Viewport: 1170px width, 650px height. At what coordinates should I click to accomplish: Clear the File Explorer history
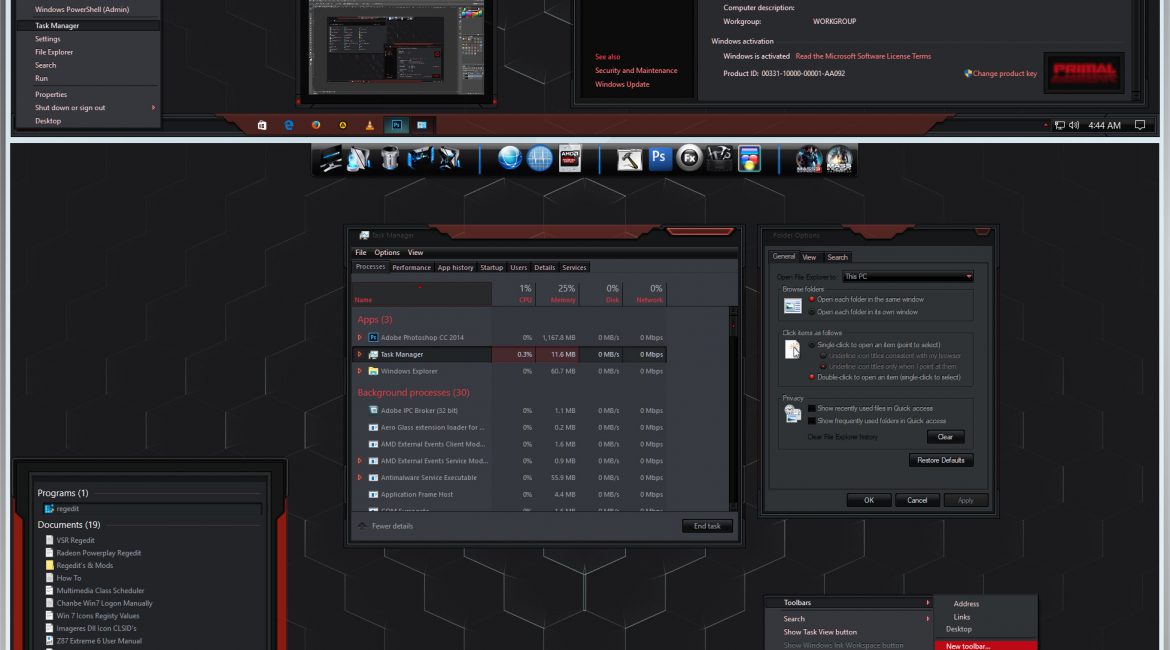pos(945,437)
